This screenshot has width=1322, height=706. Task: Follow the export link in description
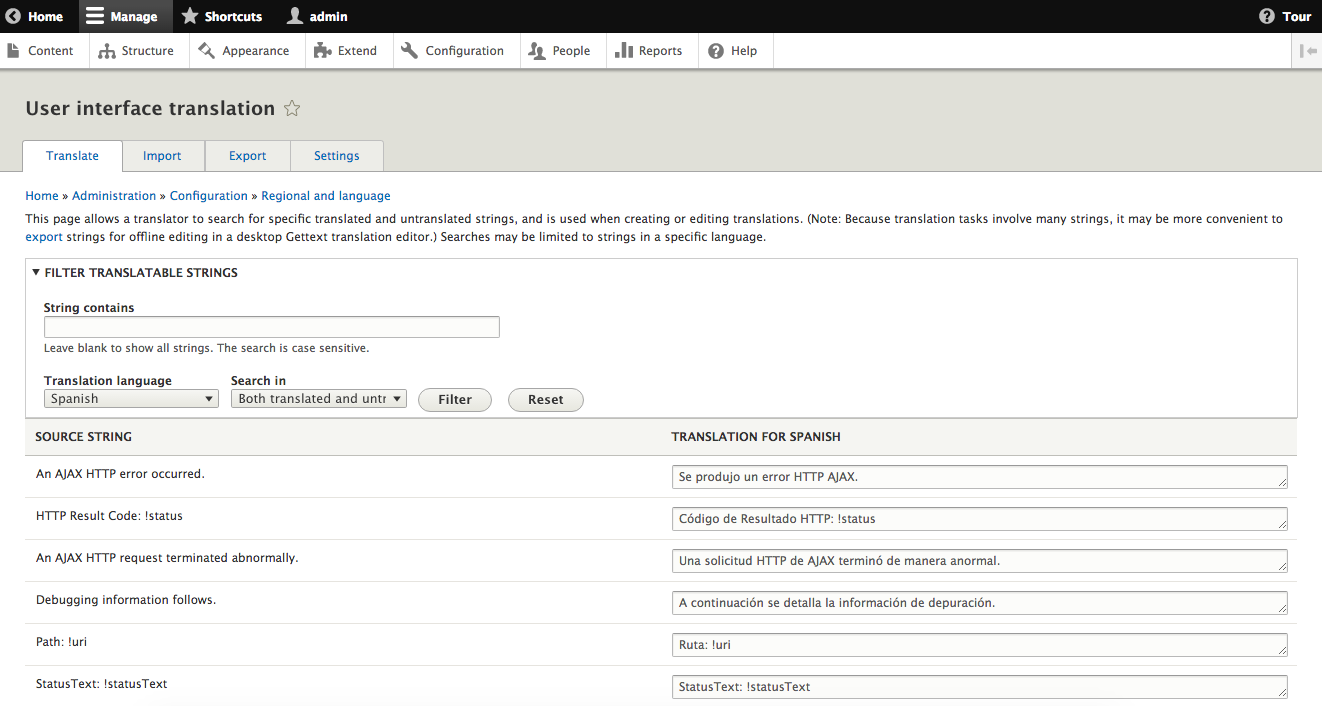[44, 238]
